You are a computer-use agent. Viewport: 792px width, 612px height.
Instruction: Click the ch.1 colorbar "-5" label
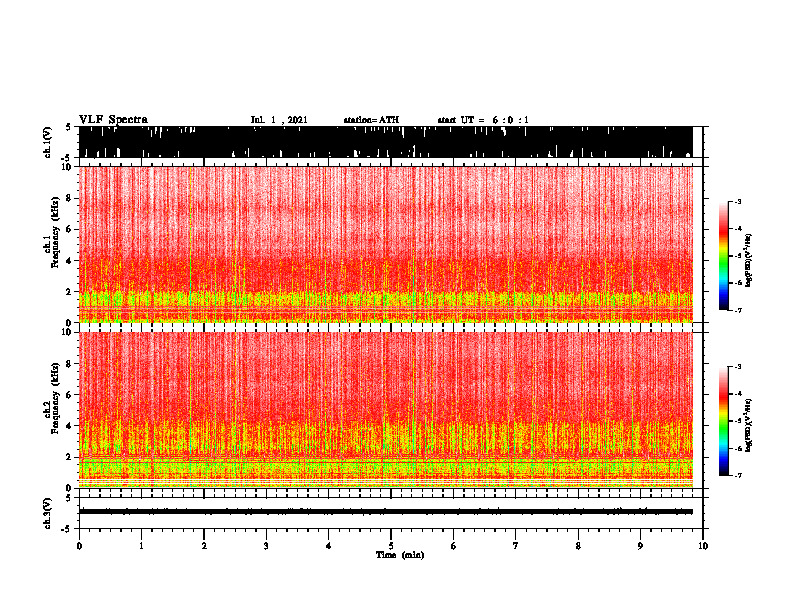pyautogui.click(x=738, y=256)
